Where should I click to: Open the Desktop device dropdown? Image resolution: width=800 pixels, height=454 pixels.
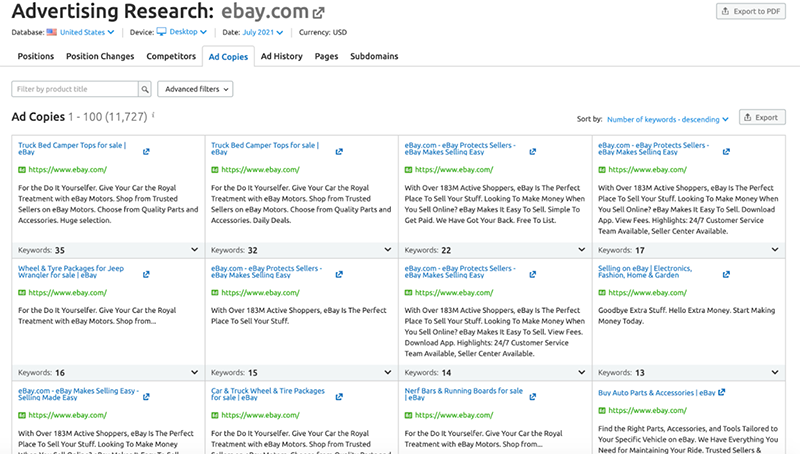pyautogui.click(x=188, y=32)
